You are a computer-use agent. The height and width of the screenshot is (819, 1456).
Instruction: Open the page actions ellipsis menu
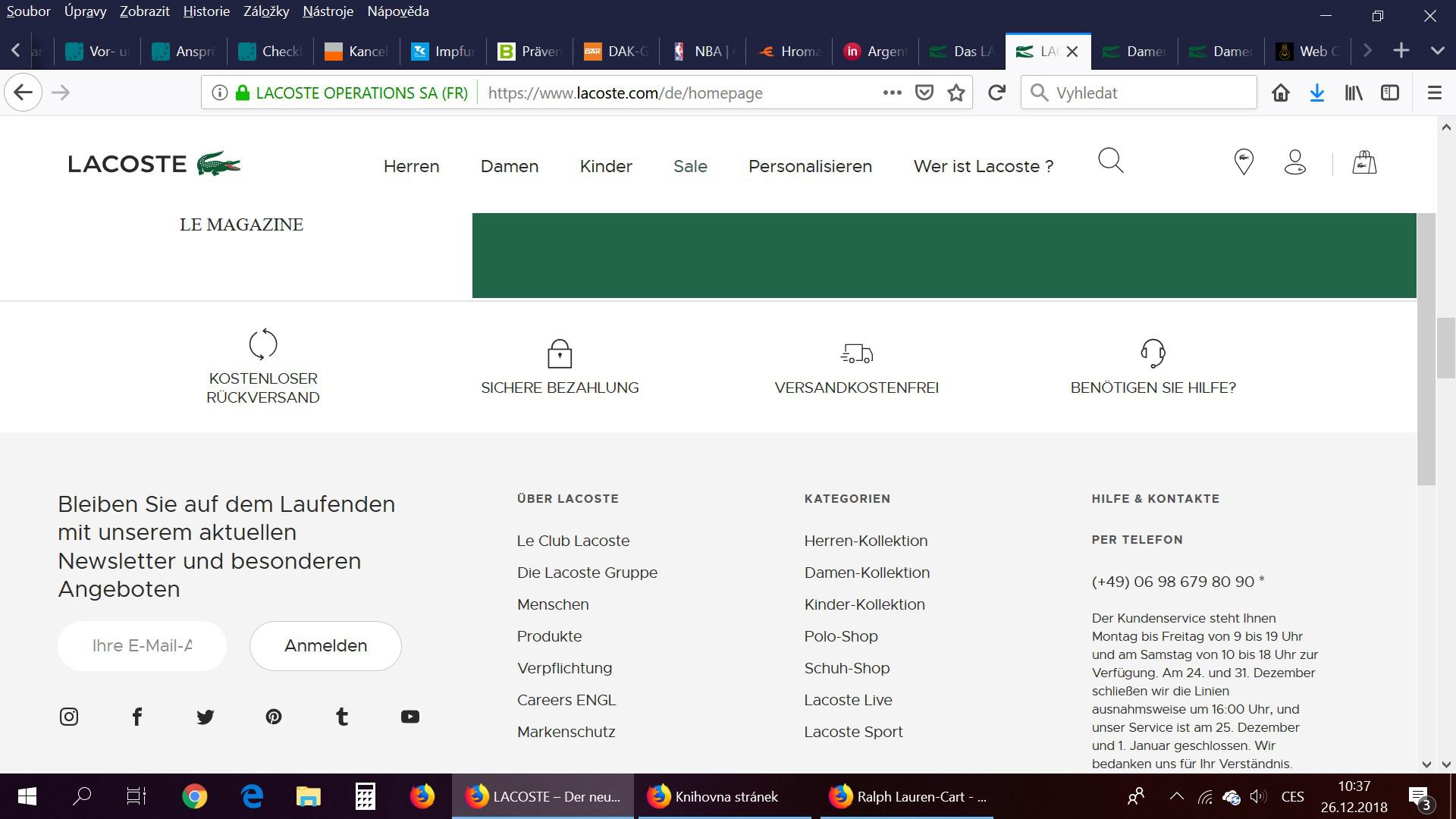pyautogui.click(x=891, y=93)
